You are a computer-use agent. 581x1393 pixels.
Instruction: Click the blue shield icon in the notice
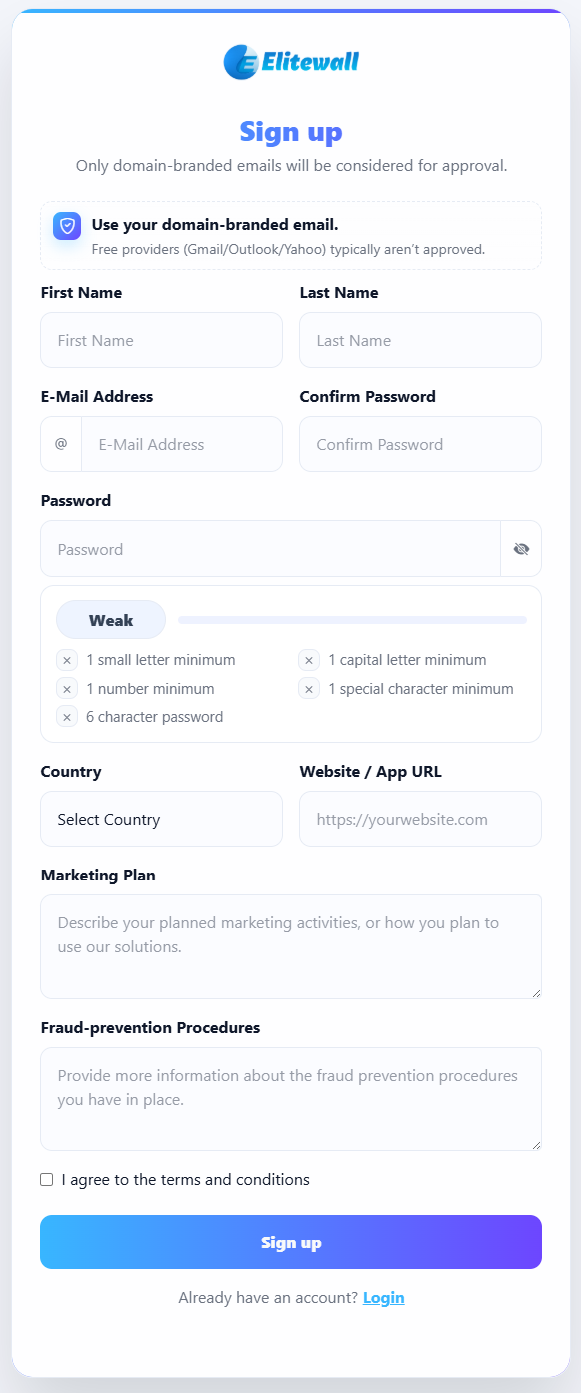pos(66,227)
